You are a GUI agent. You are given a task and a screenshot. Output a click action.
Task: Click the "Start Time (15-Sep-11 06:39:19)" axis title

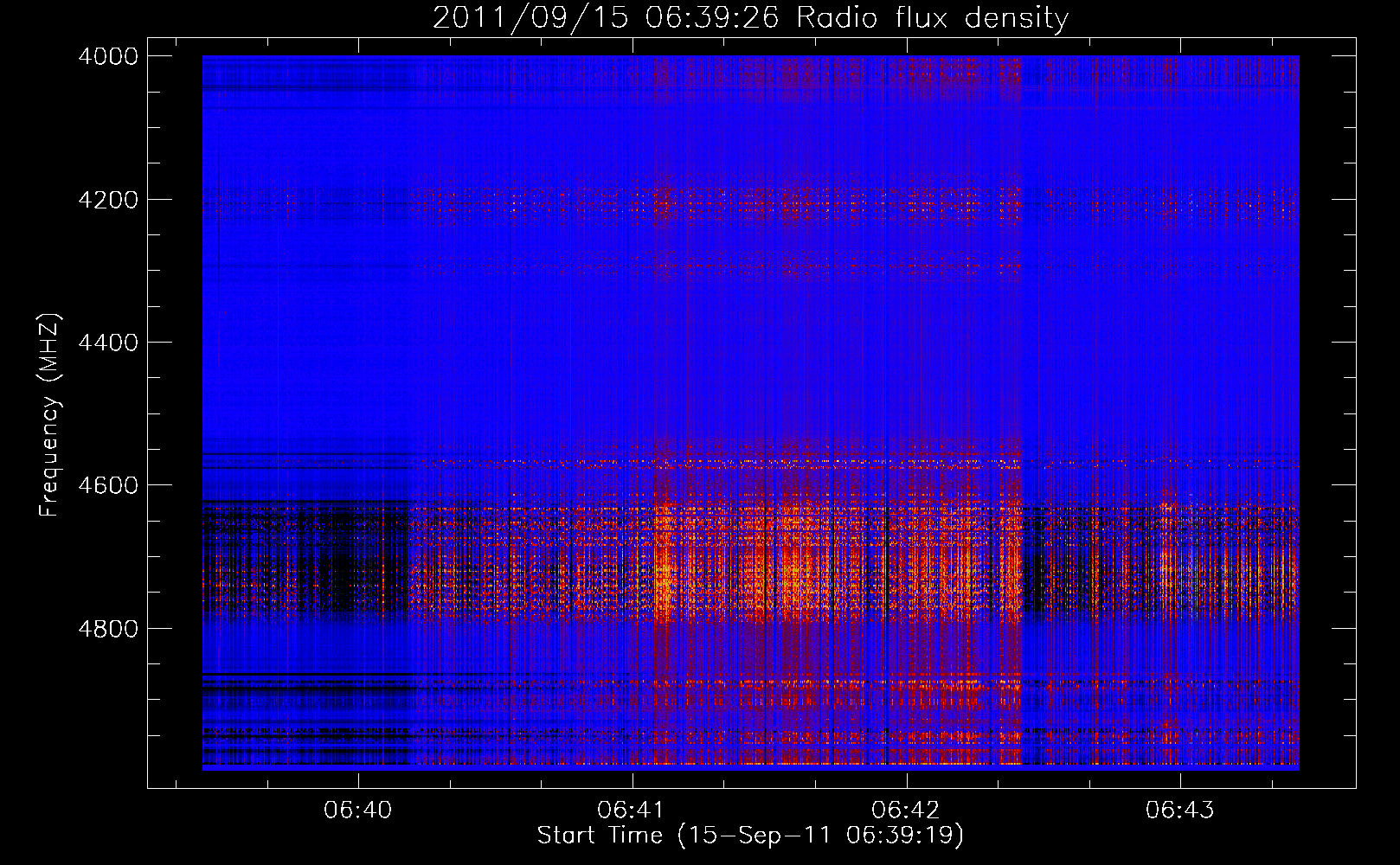coord(750,836)
